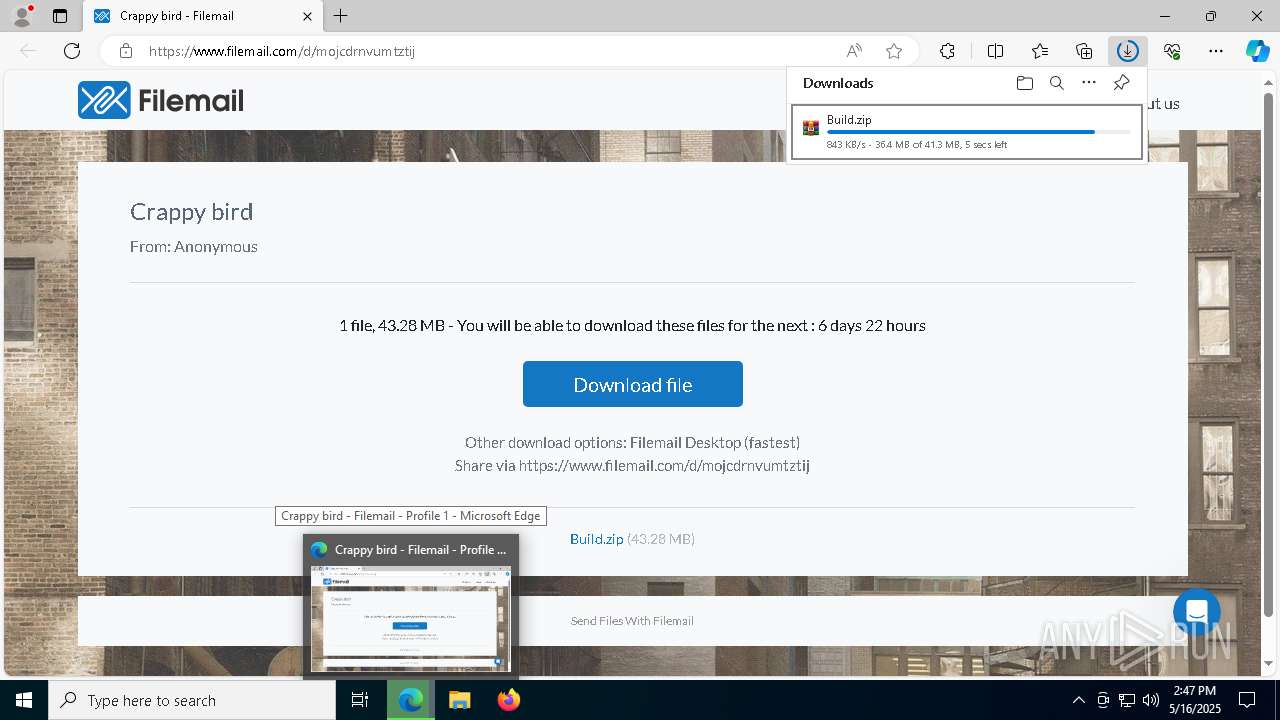Click the Build.zip download progress bar

[979, 132]
